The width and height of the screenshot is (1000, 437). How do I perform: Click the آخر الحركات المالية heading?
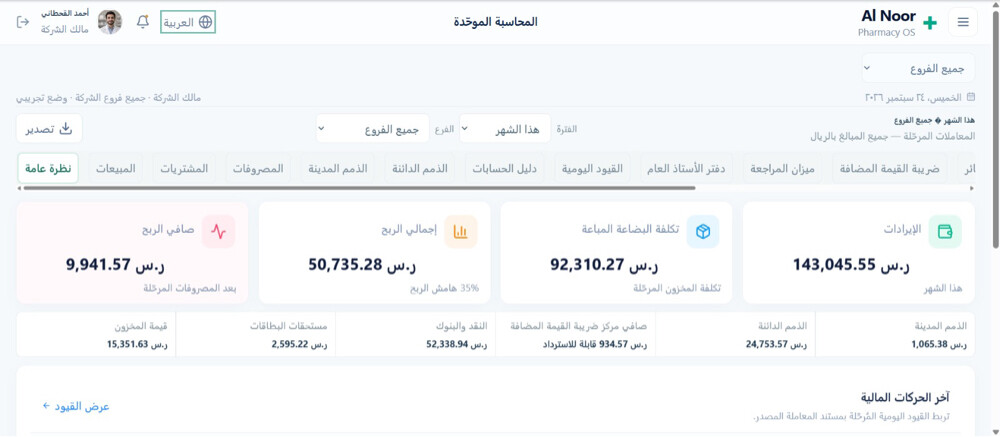(x=905, y=398)
